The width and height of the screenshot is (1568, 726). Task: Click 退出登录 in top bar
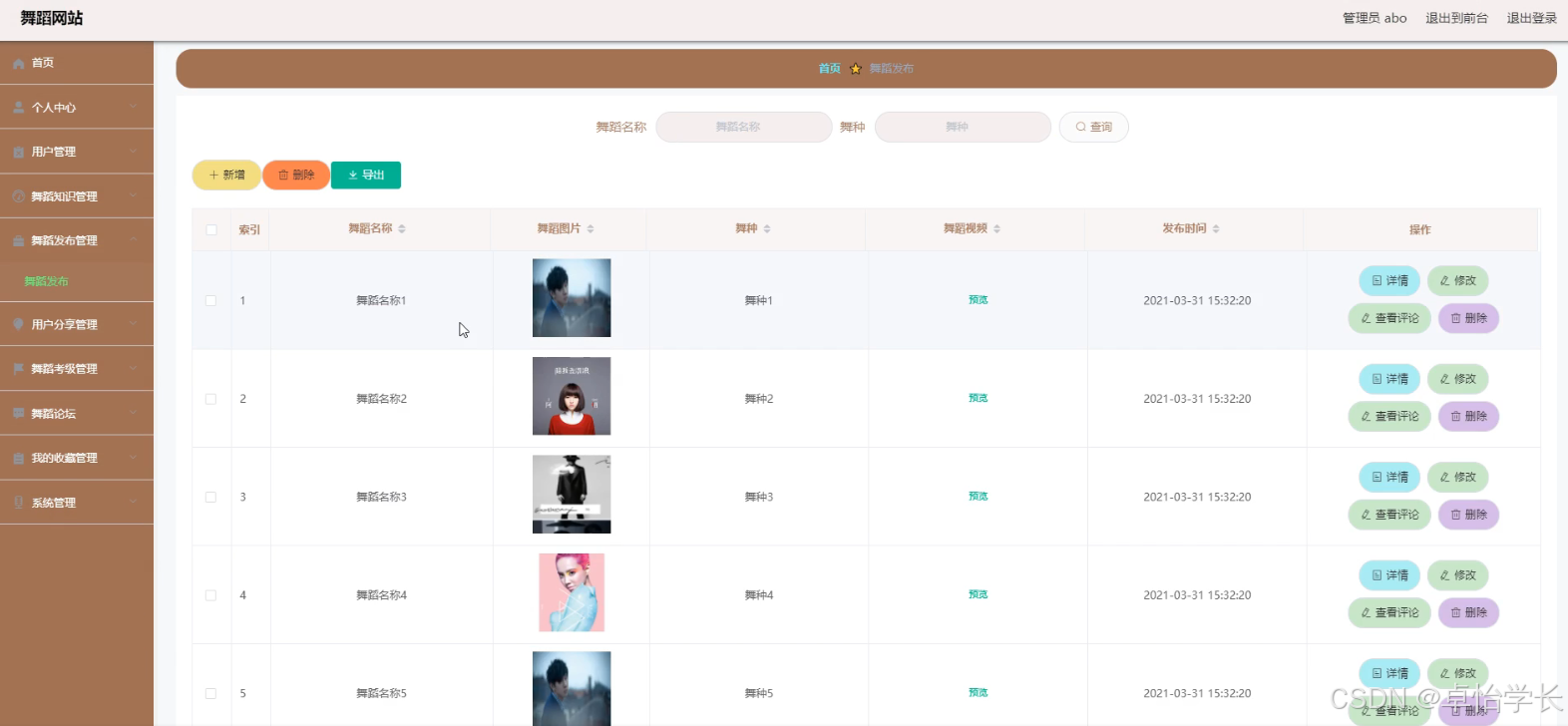click(1531, 18)
